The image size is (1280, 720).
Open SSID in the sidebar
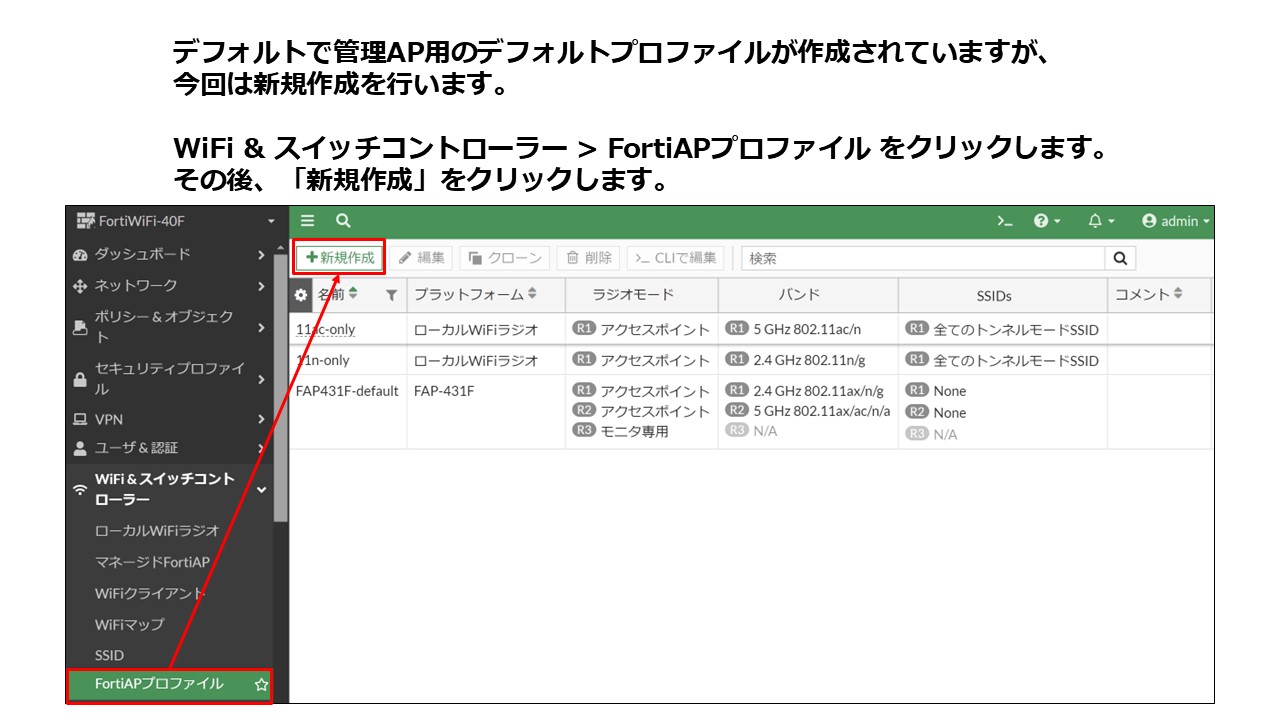pyautogui.click(x=109, y=655)
